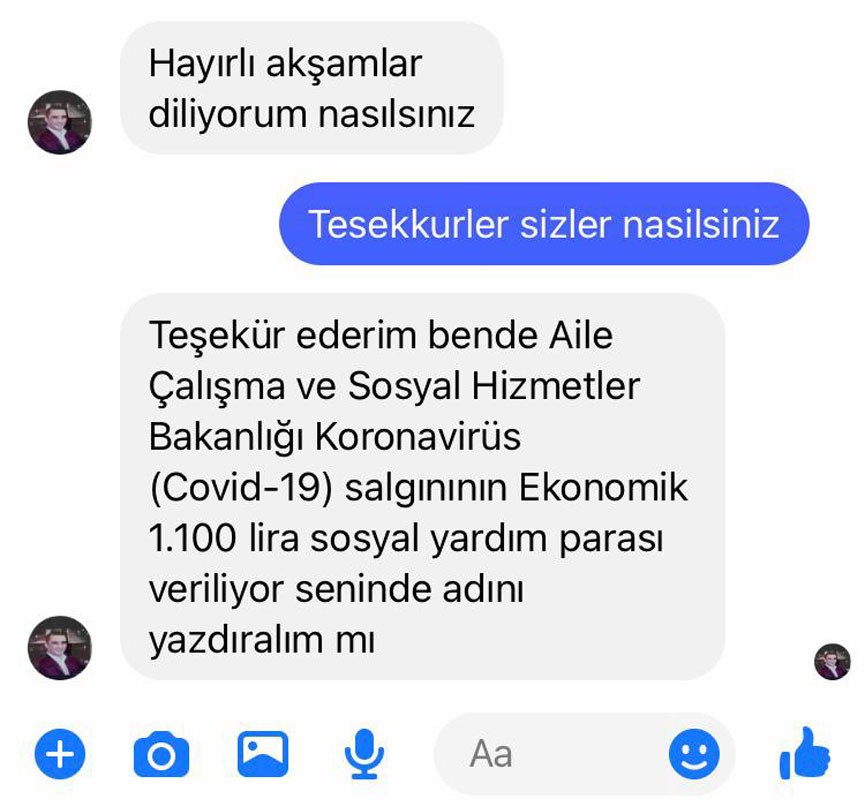The height and width of the screenshot is (811, 865).
Task: Select the 'Hayırlı akşamlar diliyorum nasılsınız' bubble
Action: pyautogui.click(x=312, y=88)
